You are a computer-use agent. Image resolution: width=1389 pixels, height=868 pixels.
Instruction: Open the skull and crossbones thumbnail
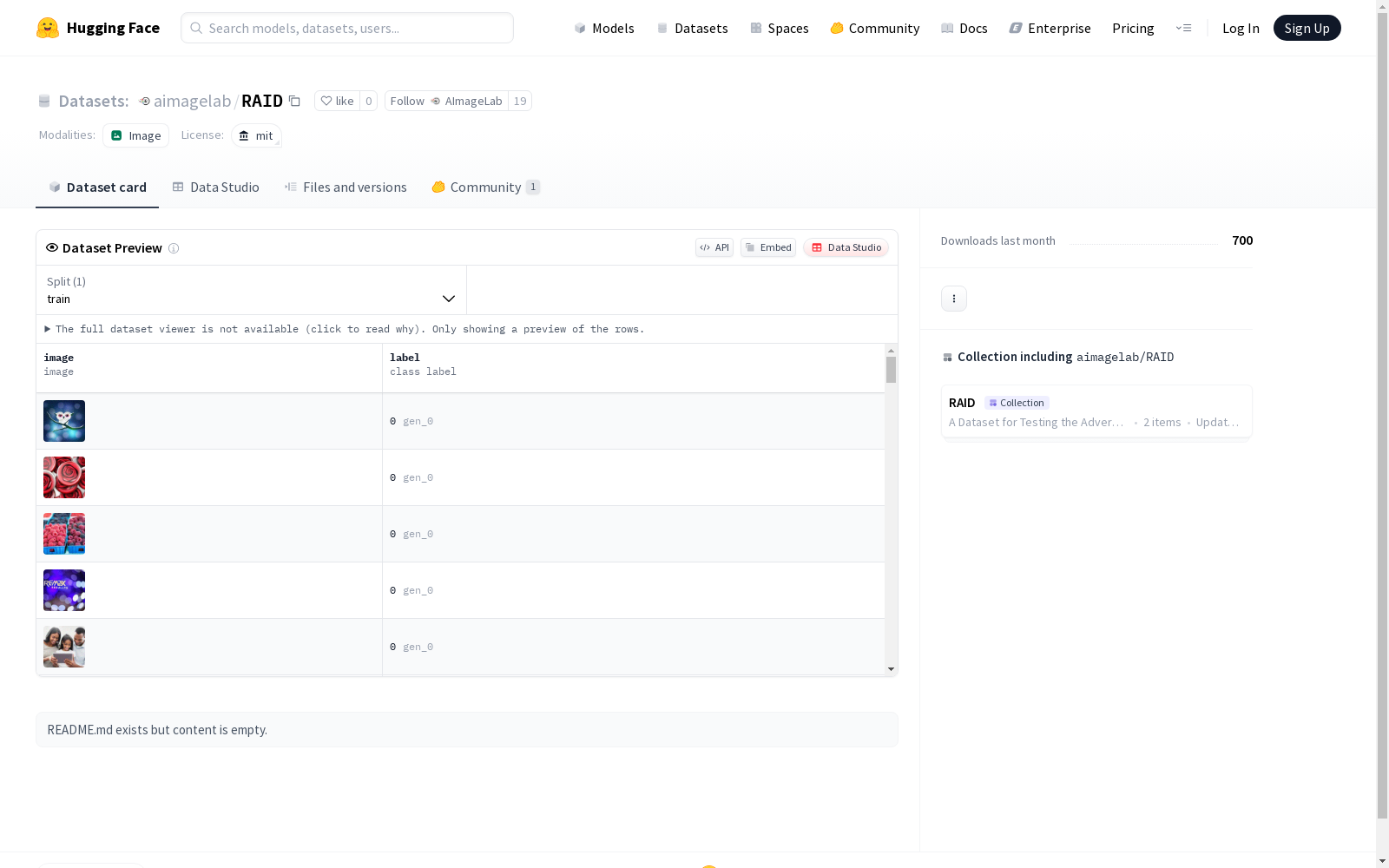[x=64, y=421]
